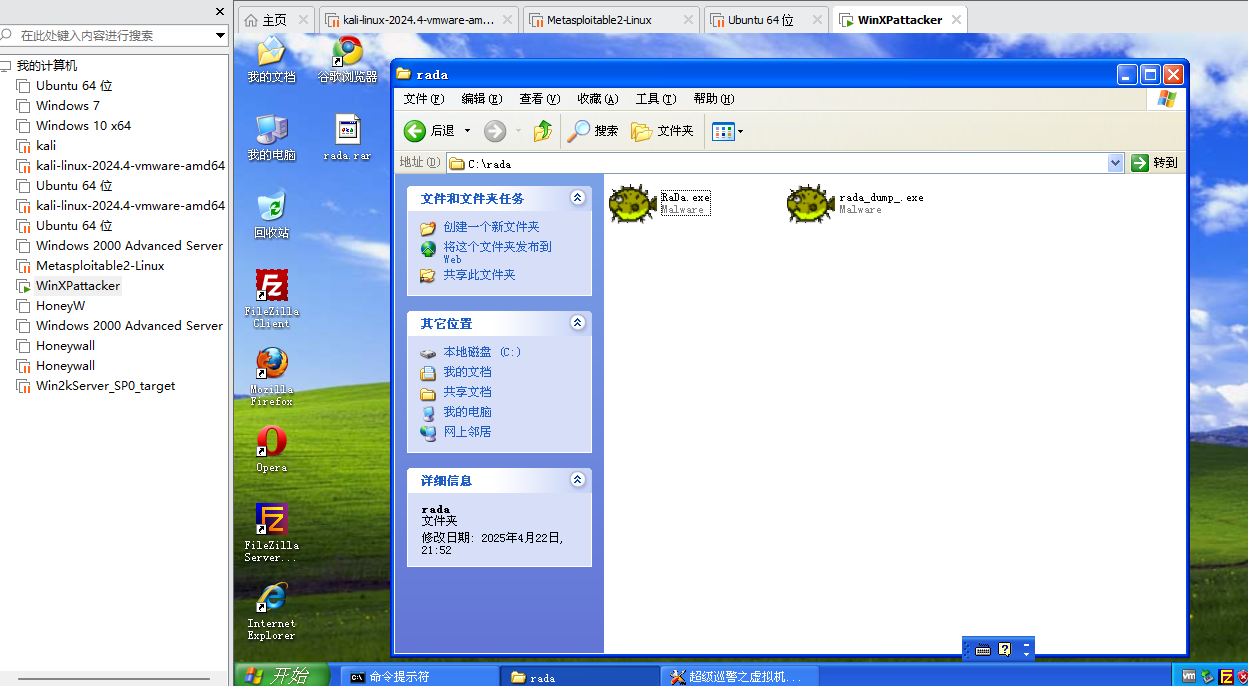Open the VM library search dropdown

[221, 35]
